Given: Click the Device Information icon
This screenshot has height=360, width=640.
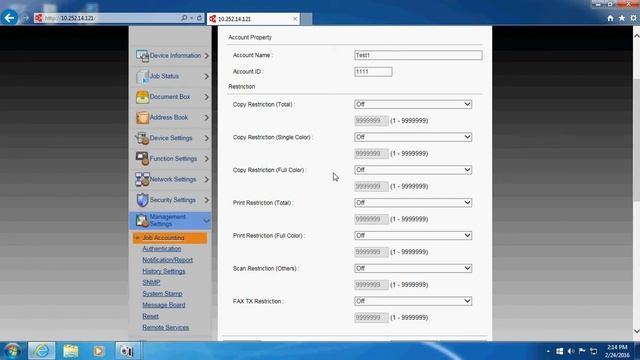Looking at the screenshot, I should (142, 56).
